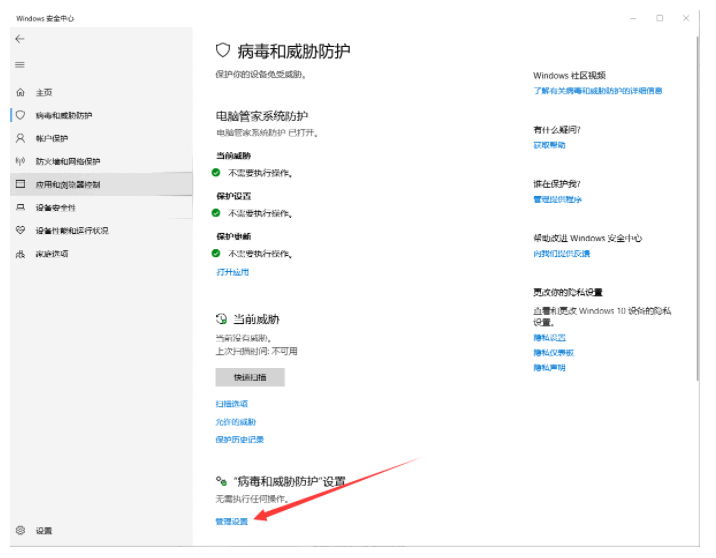Open the 保护历史记录 link
This screenshot has width=716, height=558.
pyautogui.click(x=240, y=439)
